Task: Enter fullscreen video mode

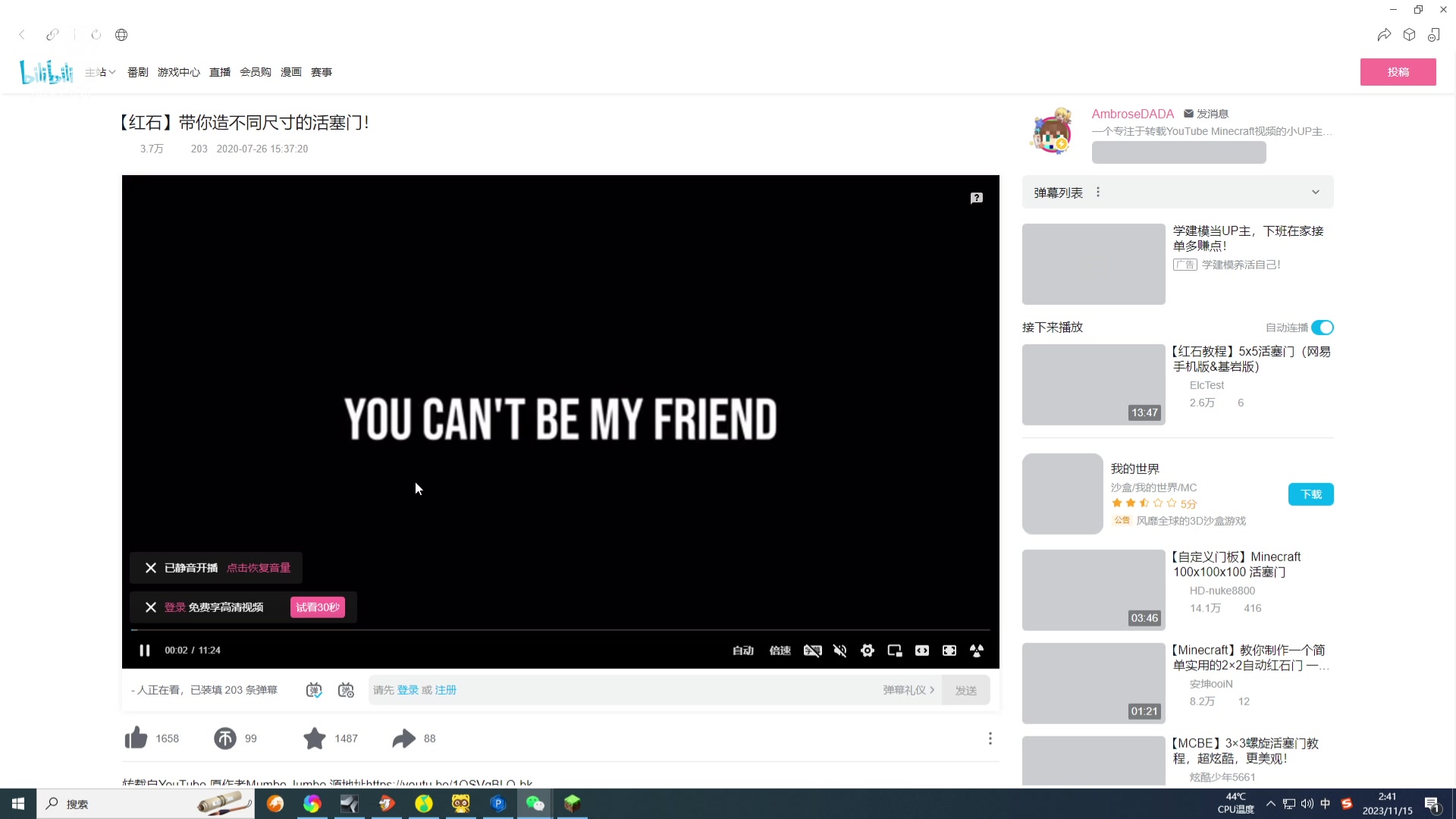Action: click(949, 651)
